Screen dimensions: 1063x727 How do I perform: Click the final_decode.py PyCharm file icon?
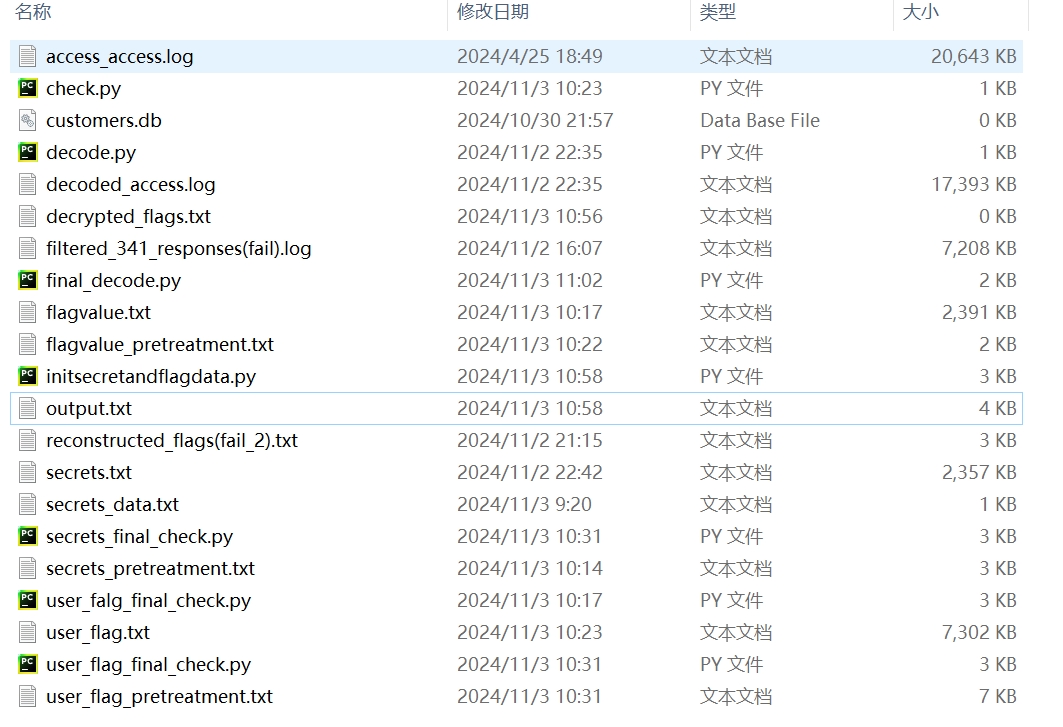27,280
